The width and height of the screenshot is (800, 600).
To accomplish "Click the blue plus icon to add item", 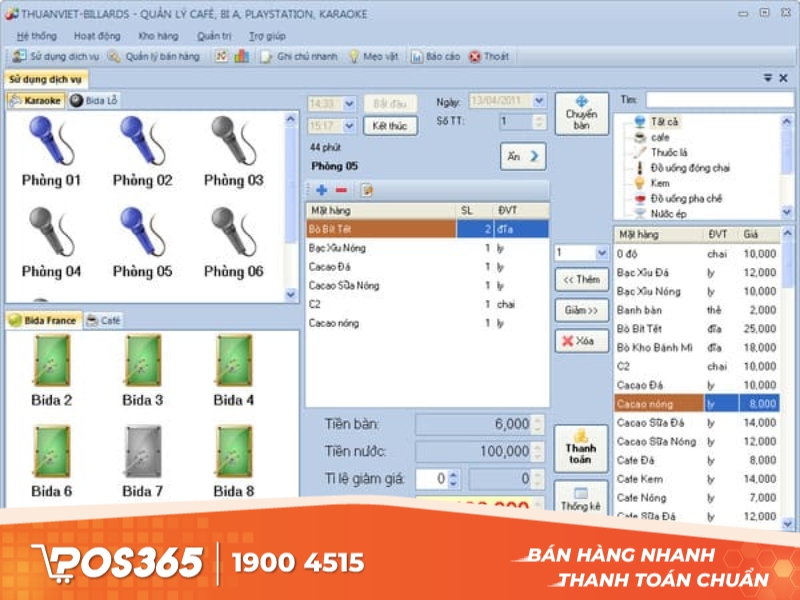I will [321, 189].
